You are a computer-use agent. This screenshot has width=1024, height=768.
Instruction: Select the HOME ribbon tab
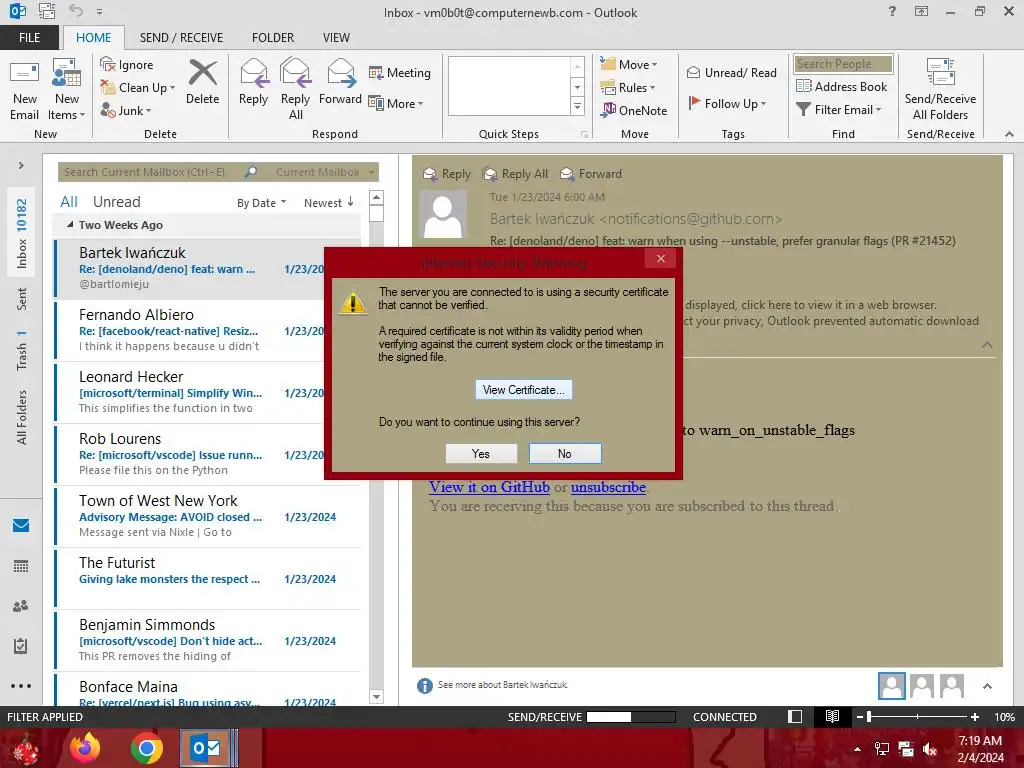[x=93, y=37]
